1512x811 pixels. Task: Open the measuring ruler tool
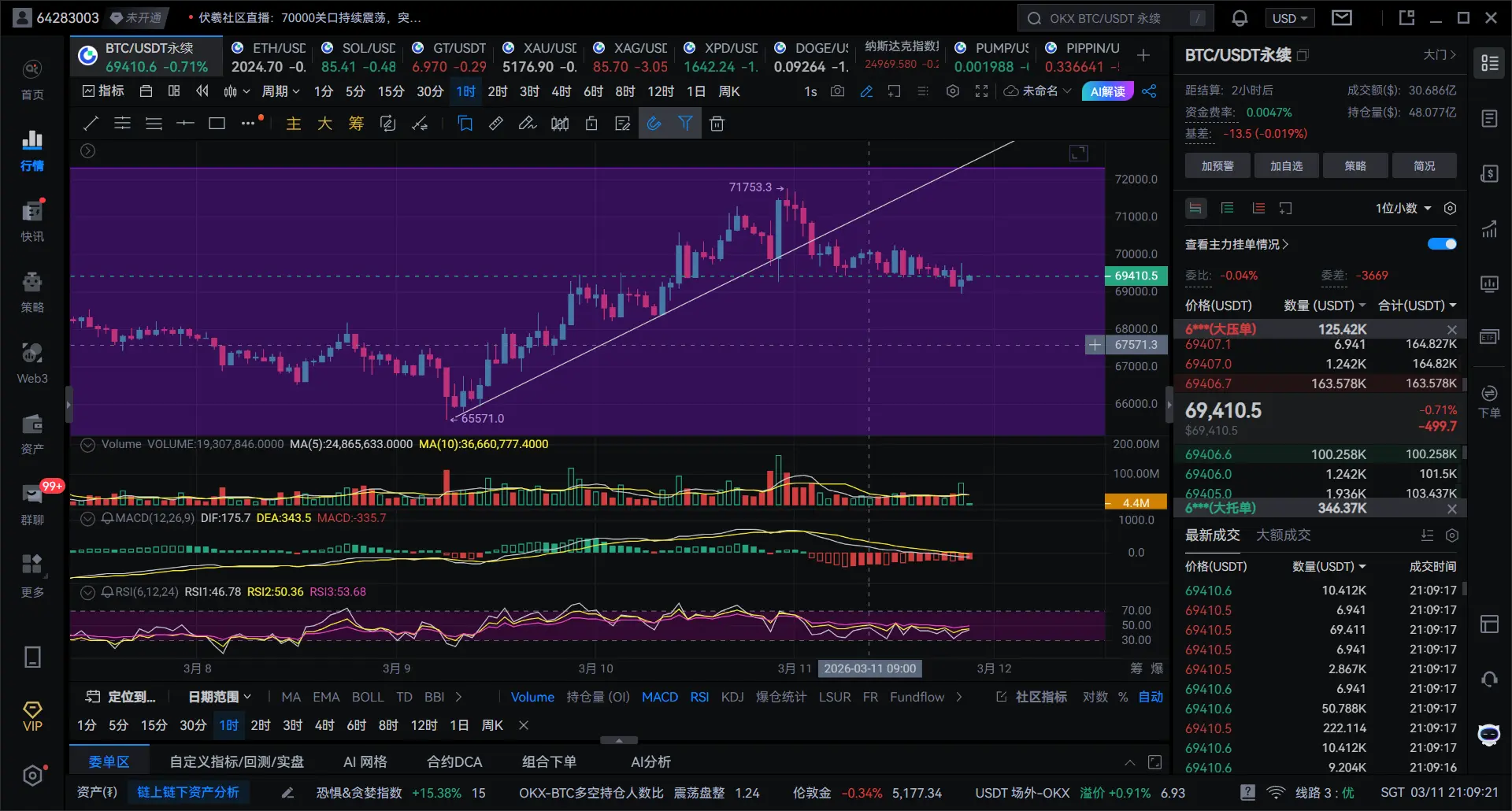(x=496, y=124)
